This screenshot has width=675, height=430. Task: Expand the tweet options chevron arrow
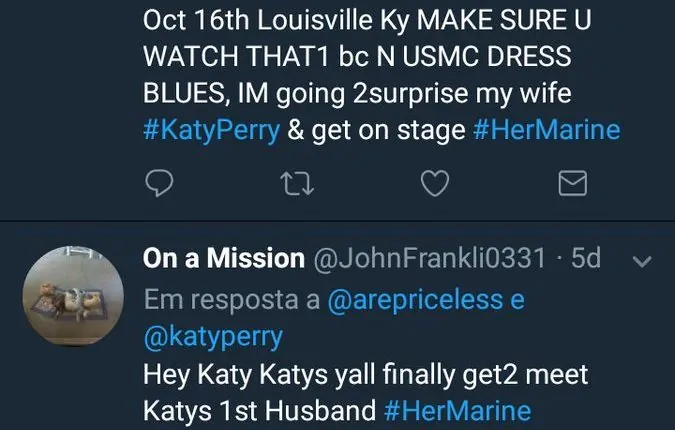tap(643, 260)
